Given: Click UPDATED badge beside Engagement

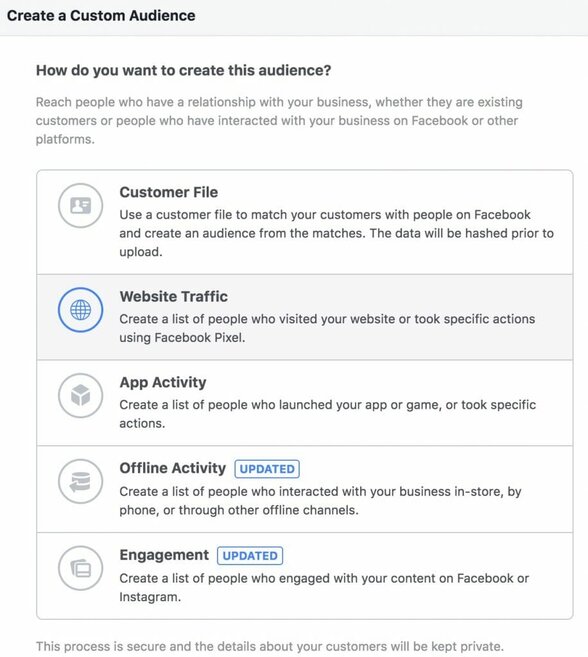Looking at the screenshot, I should [250, 556].
